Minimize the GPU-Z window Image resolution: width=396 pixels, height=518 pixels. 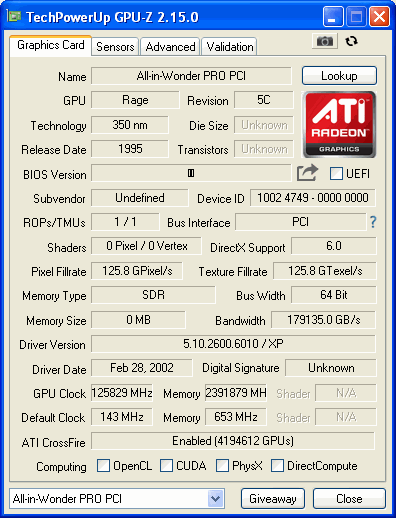tap(333, 16)
